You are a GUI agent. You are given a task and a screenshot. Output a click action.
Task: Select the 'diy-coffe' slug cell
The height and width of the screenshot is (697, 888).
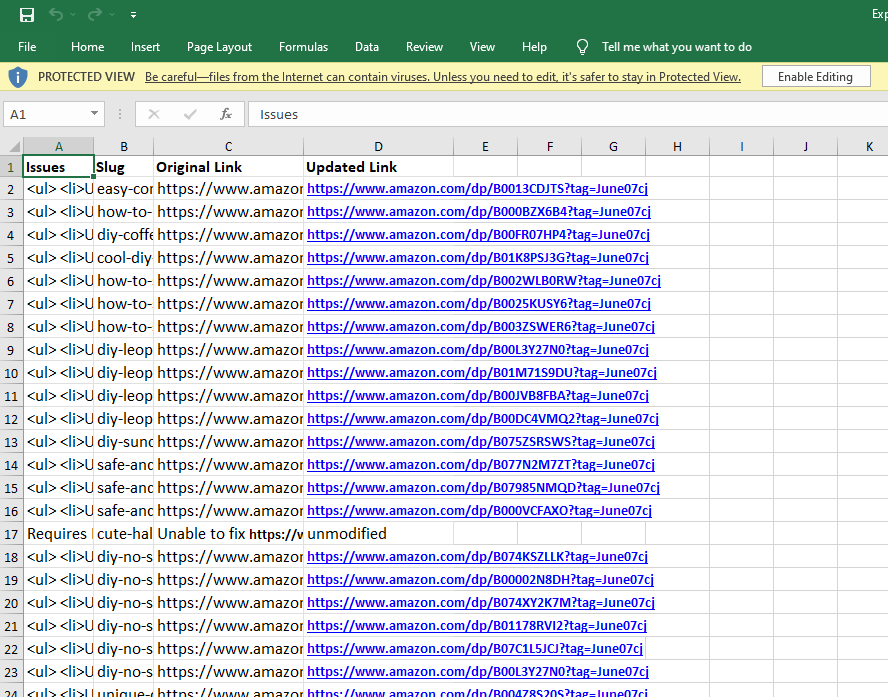(123, 234)
